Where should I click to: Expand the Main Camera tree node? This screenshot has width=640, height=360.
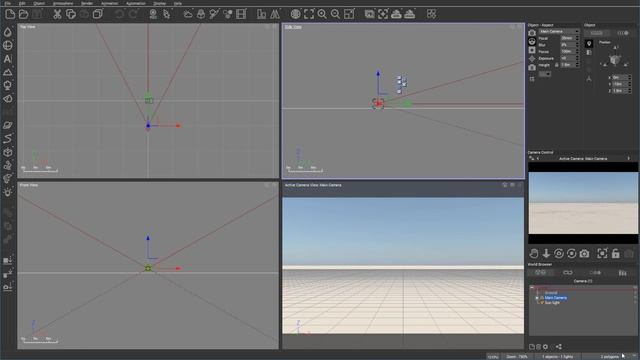[537, 298]
